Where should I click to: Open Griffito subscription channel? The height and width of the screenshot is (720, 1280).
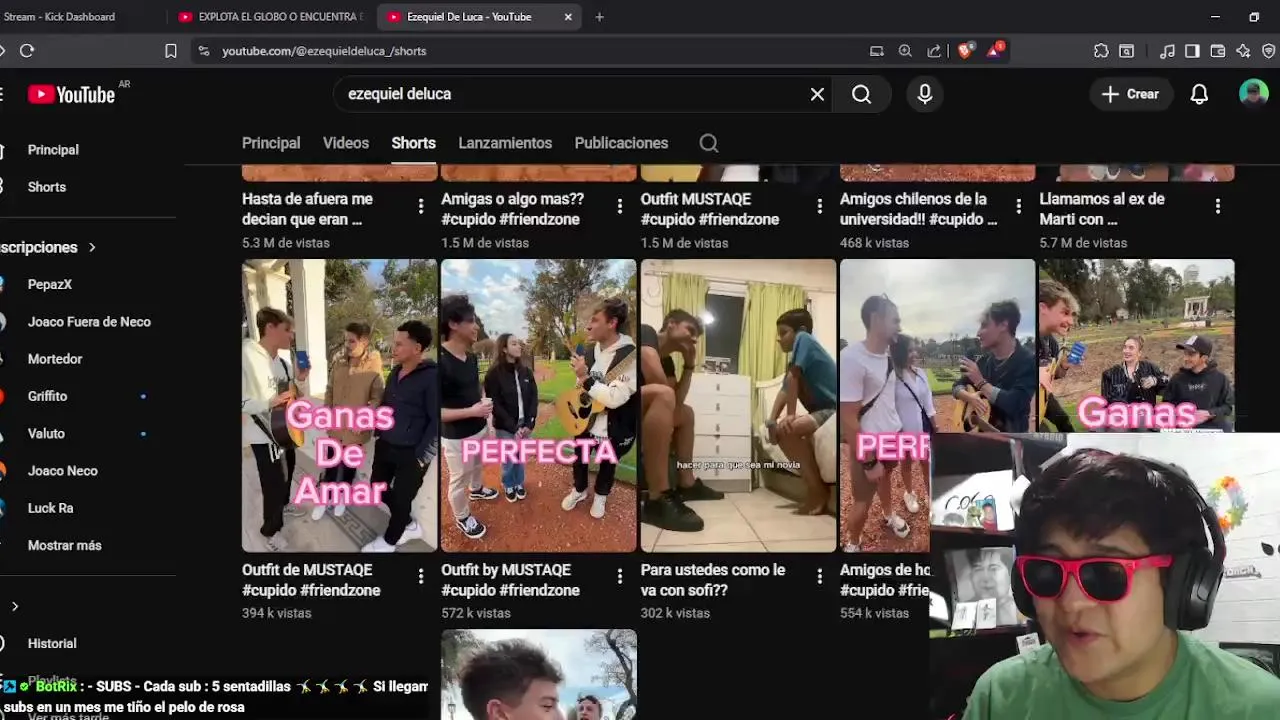(x=48, y=396)
